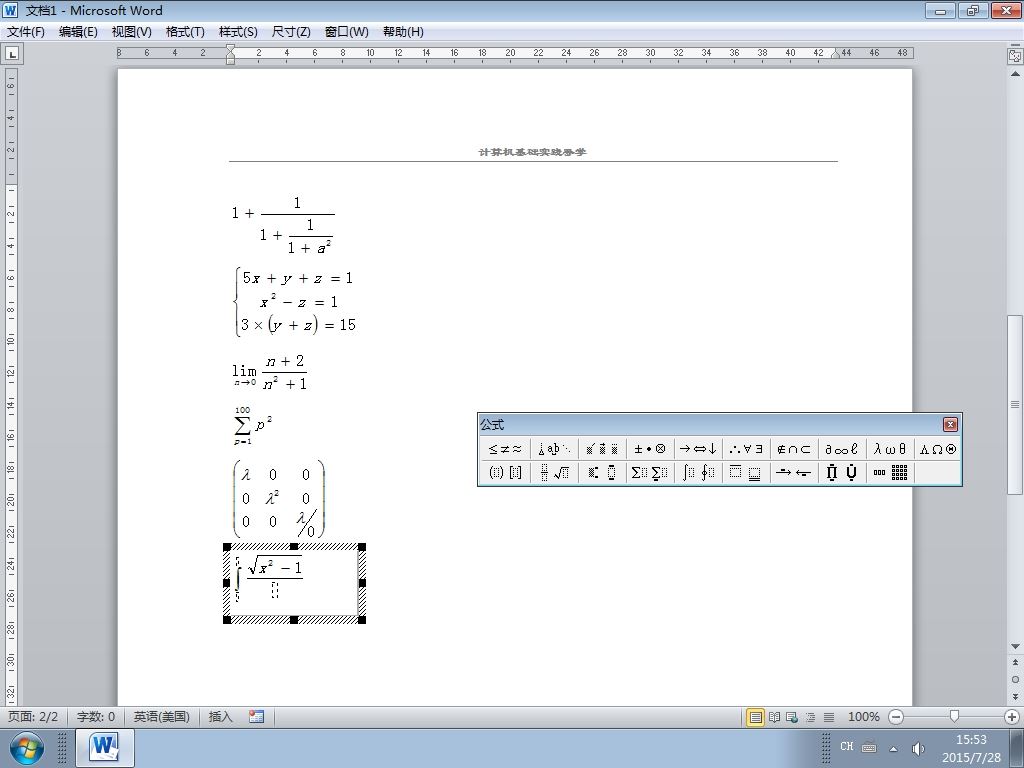The image size is (1024, 768).
Task: Open the summation templates (Σ)
Action: [x=650, y=472]
